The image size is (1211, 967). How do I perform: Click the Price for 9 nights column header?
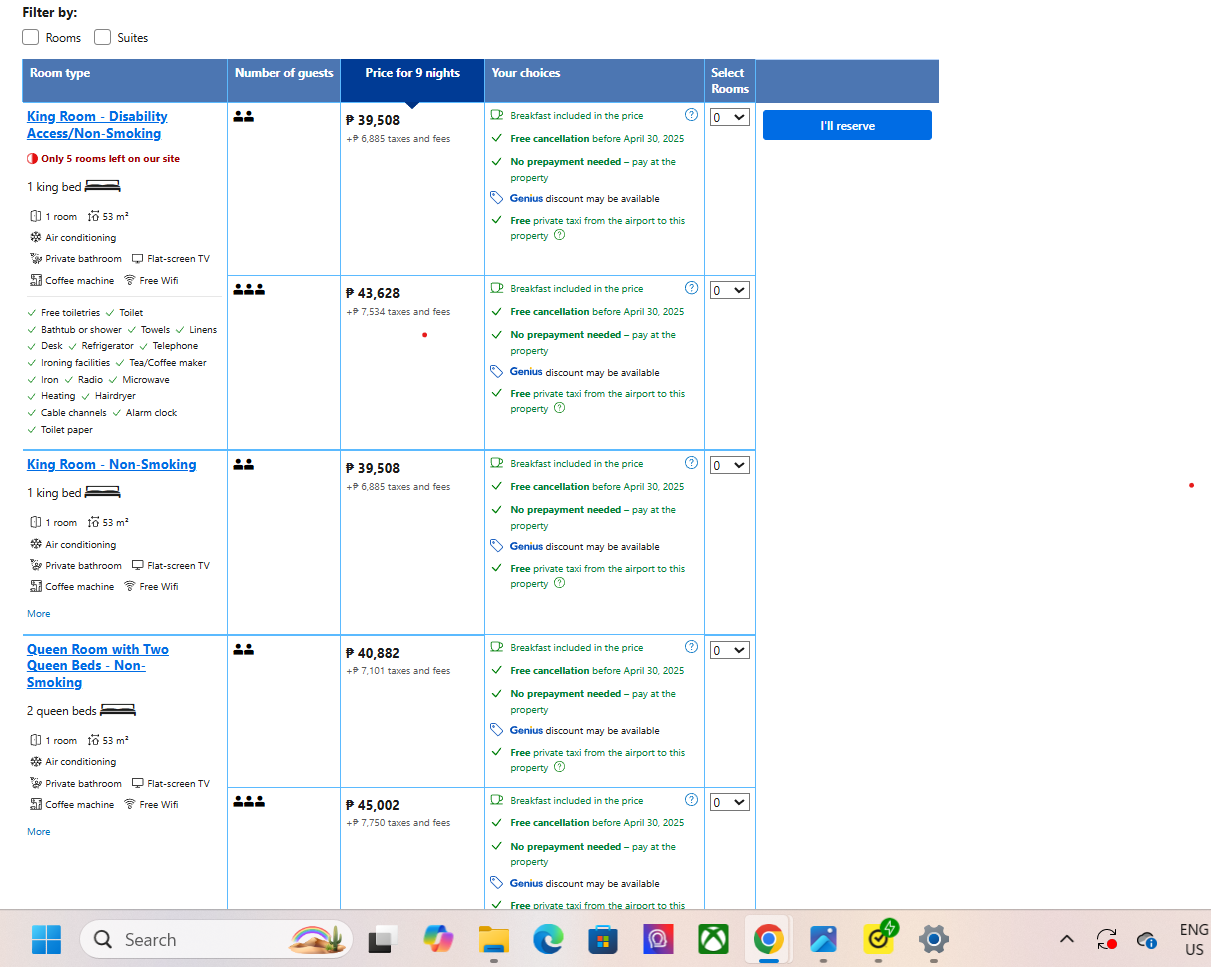pyautogui.click(x=412, y=73)
